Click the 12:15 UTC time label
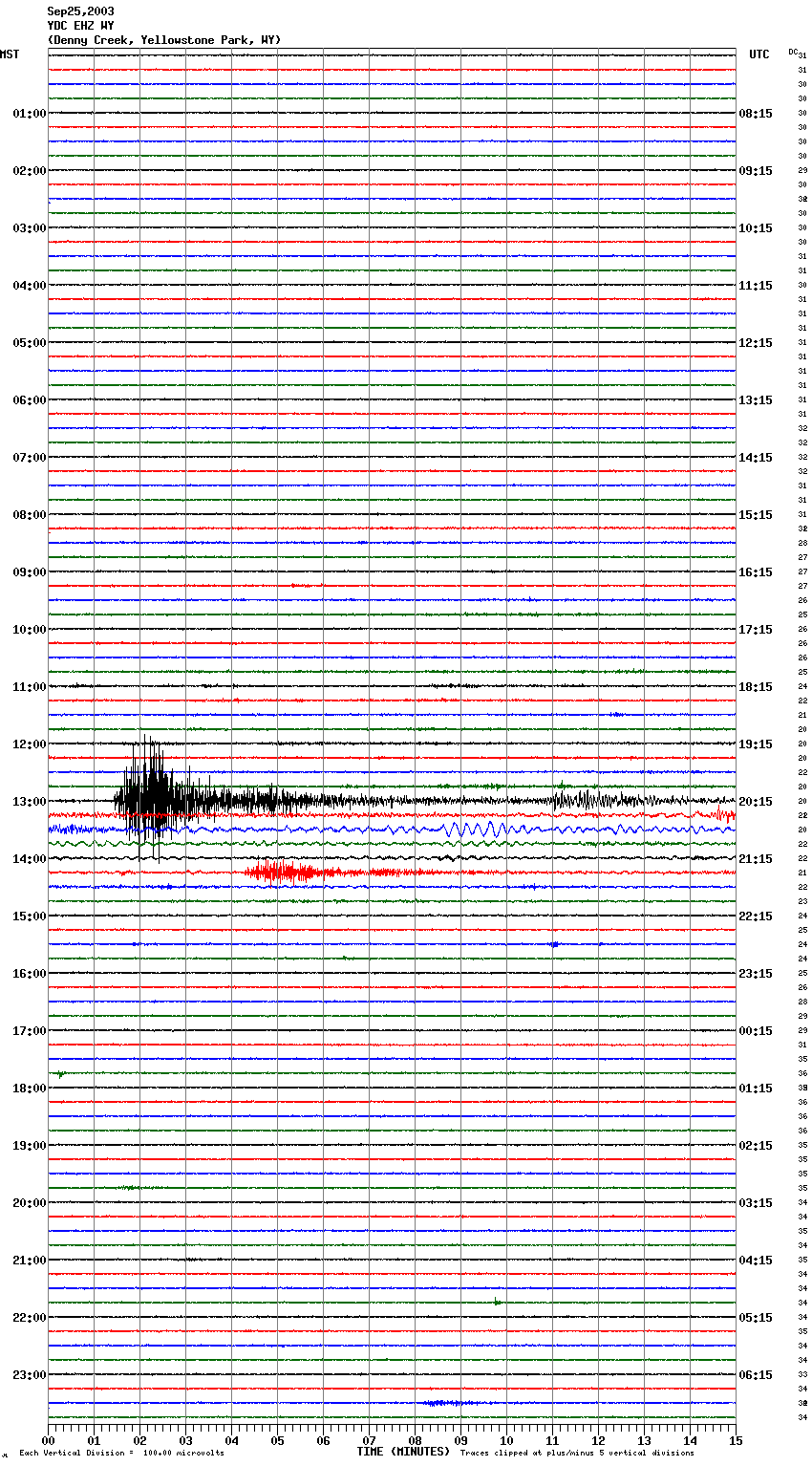This screenshot has height=1466, width=812. click(756, 343)
